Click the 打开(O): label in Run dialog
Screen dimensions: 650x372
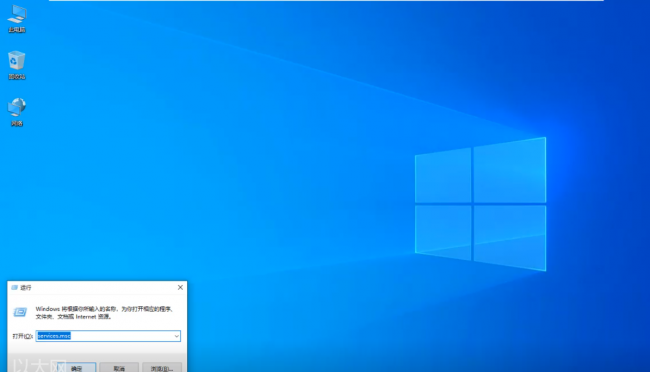(x=22, y=336)
